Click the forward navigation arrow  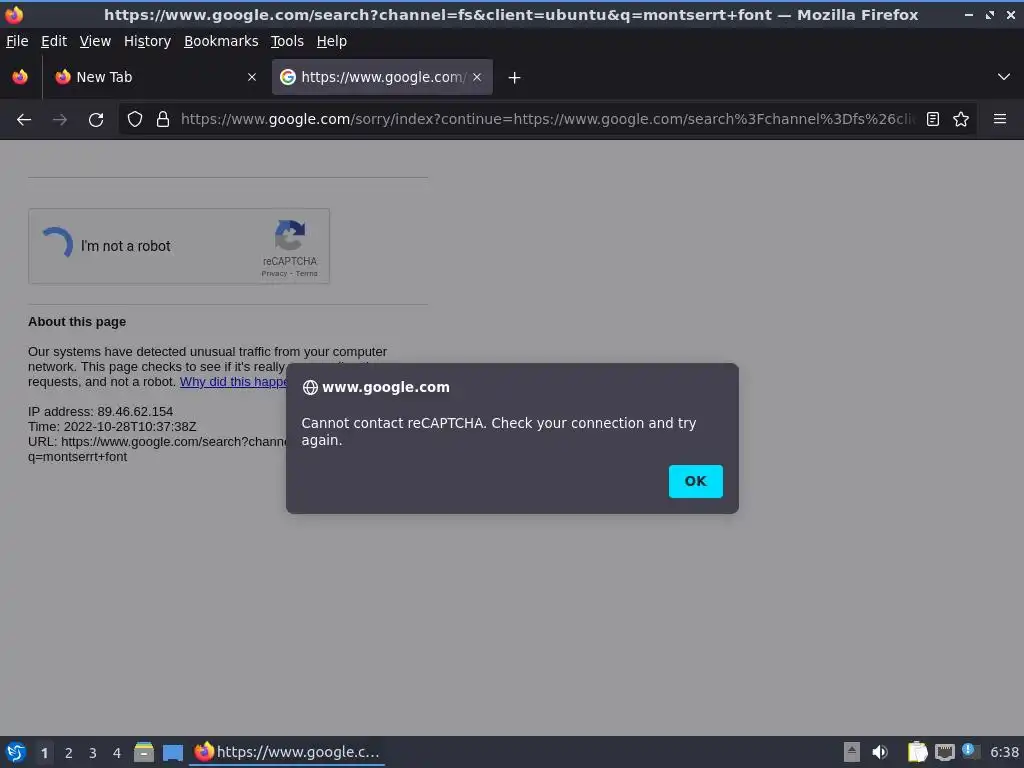pos(59,120)
